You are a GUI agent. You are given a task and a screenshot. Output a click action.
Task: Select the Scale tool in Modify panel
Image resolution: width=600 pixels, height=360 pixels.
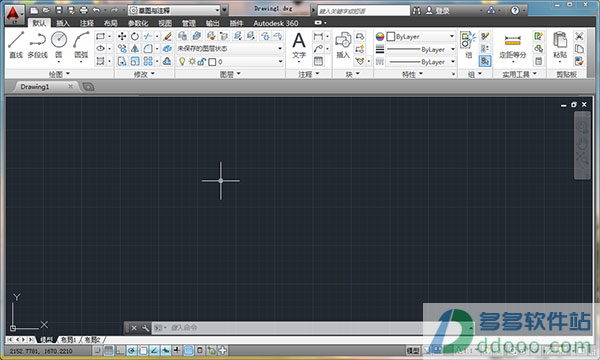coord(135,61)
